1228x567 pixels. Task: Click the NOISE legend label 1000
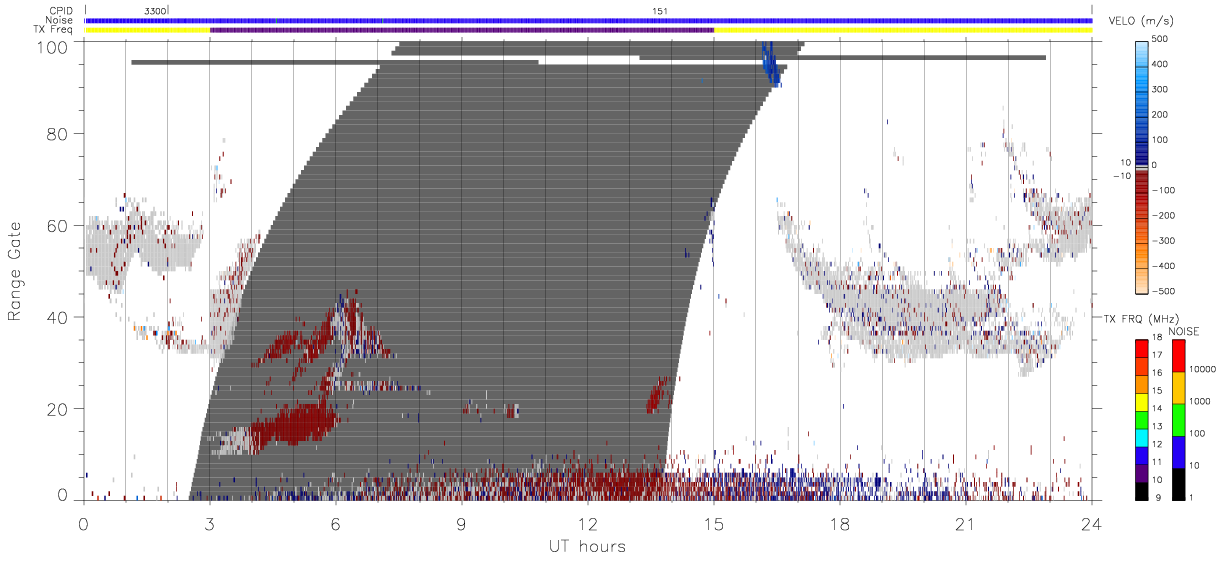[x=1200, y=403]
